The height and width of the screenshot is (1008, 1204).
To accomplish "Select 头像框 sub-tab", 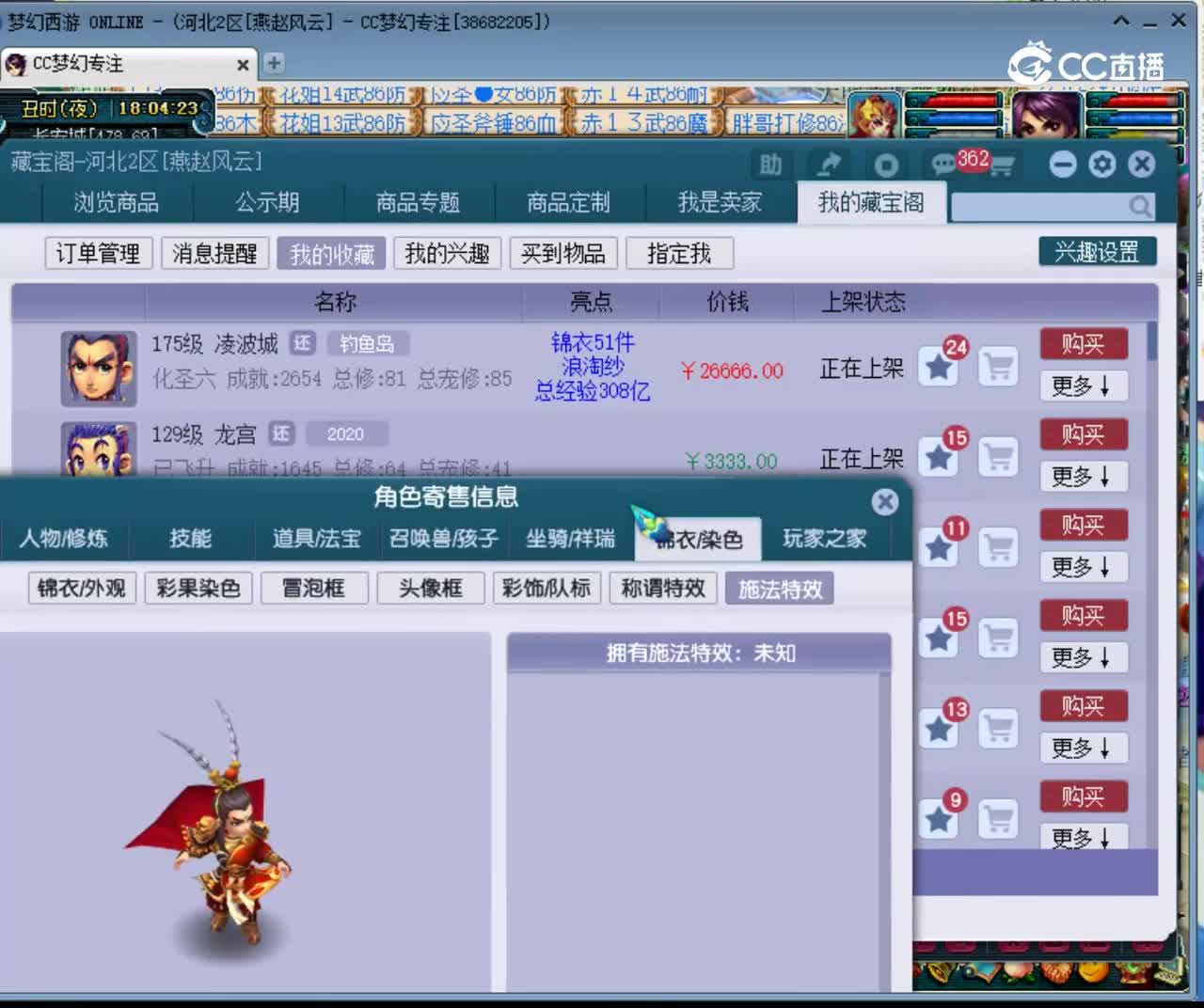I will tap(431, 589).
